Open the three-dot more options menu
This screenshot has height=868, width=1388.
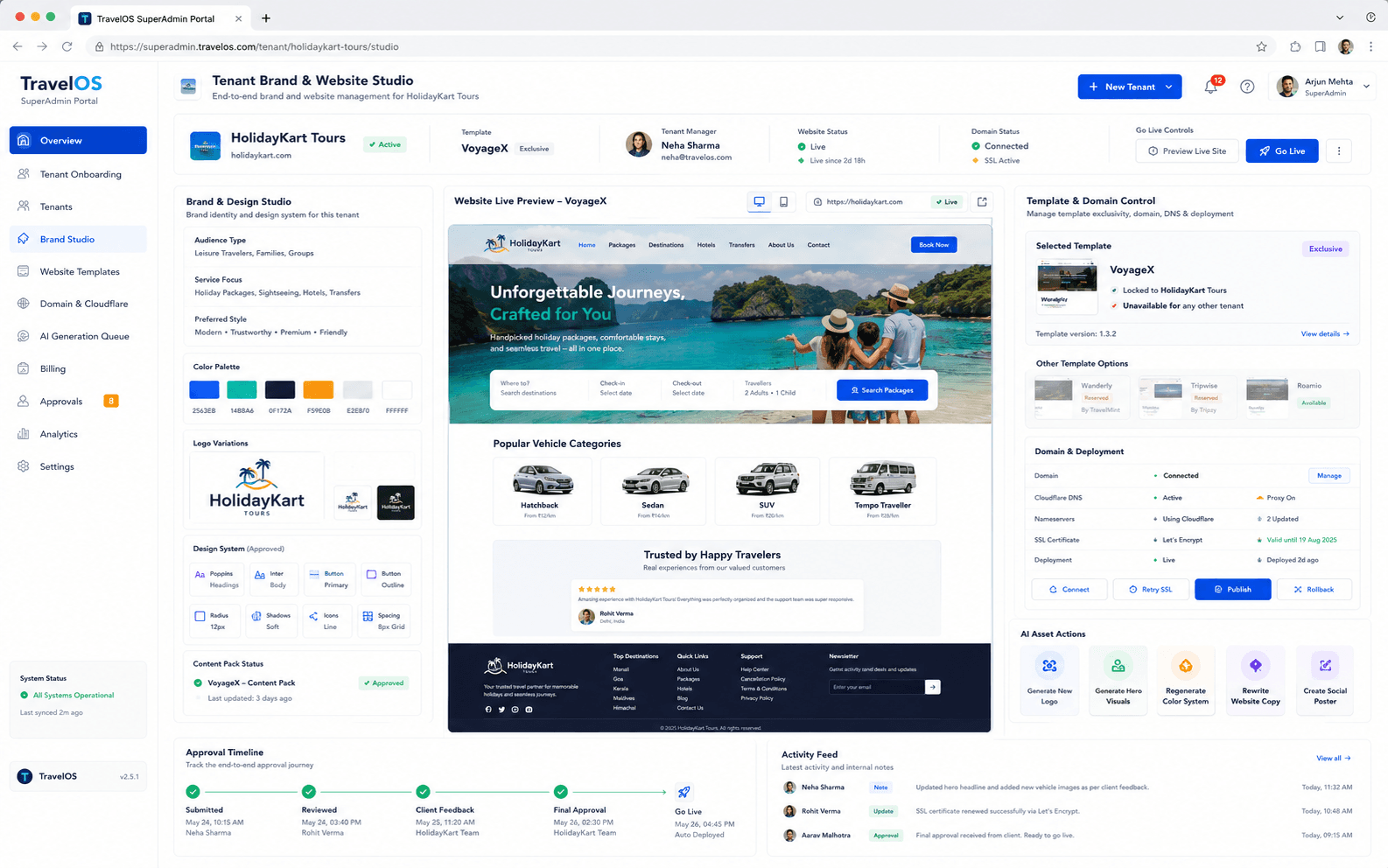pyautogui.click(x=1338, y=151)
